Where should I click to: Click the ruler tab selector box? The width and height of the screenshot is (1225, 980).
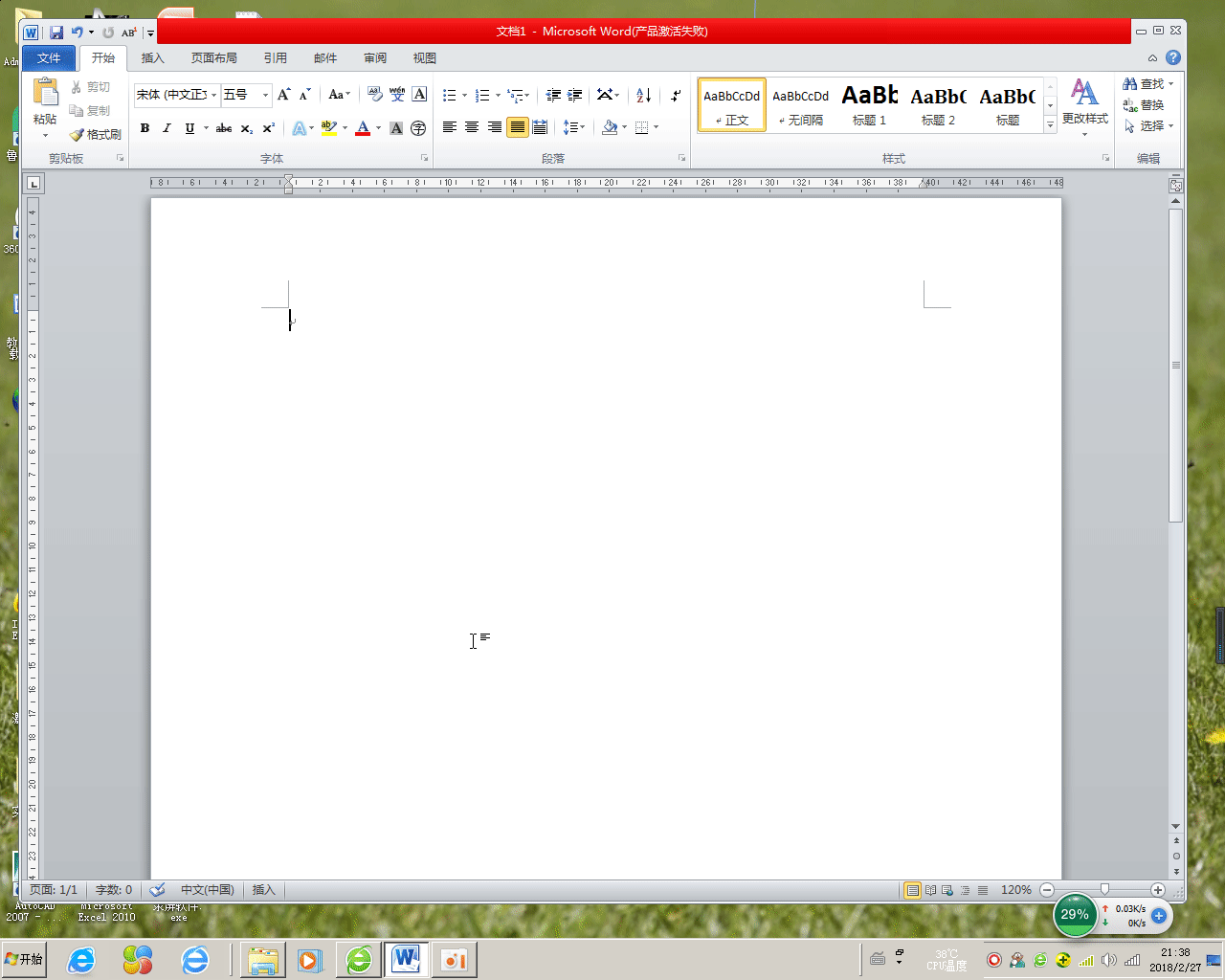click(x=33, y=183)
